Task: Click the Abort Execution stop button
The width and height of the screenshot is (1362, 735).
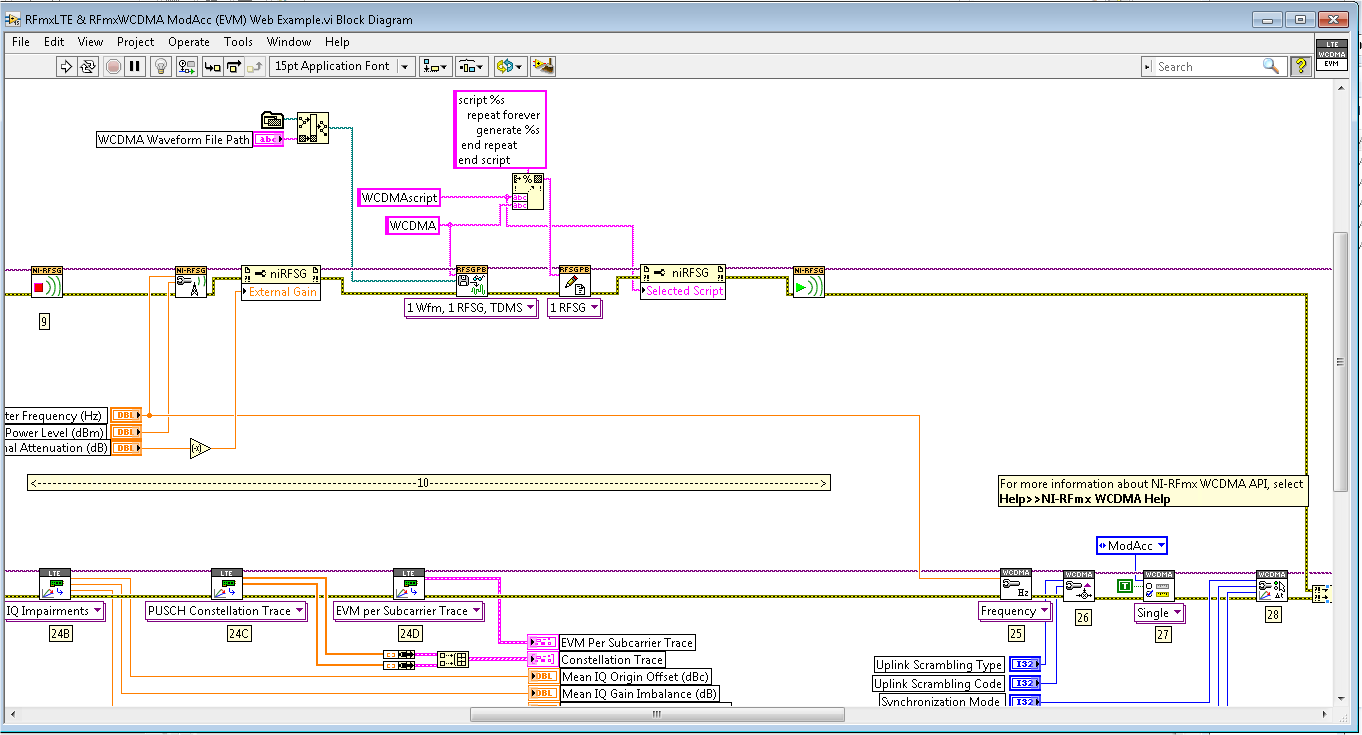Action: tap(113, 66)
